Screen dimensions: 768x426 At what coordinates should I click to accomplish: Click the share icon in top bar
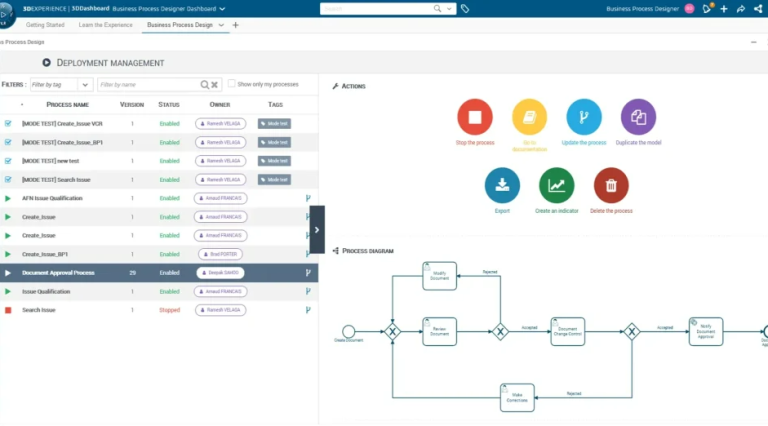(x=740, y=9)
